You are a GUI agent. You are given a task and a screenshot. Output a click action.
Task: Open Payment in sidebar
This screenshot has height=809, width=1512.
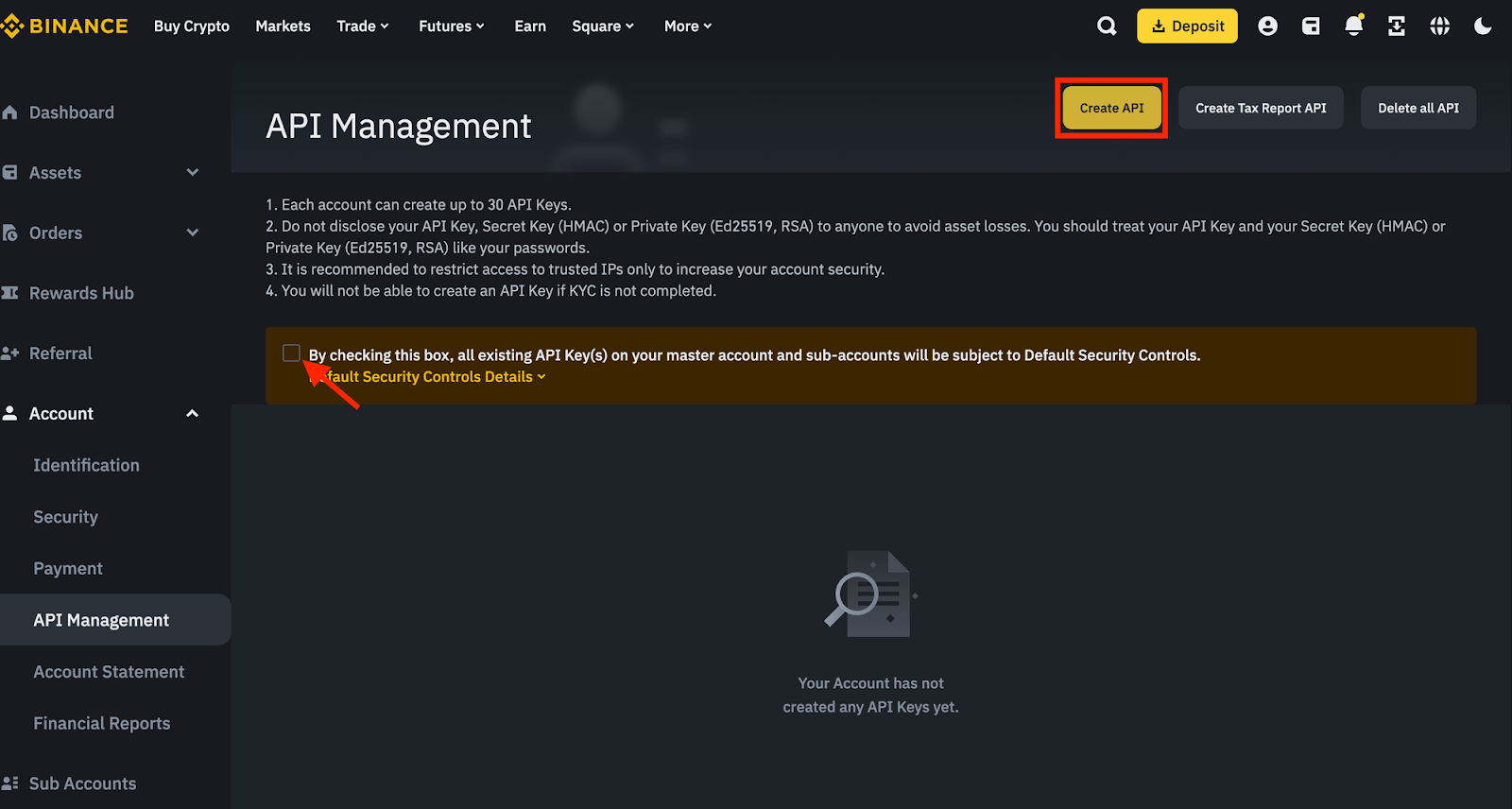coord(68,568)
